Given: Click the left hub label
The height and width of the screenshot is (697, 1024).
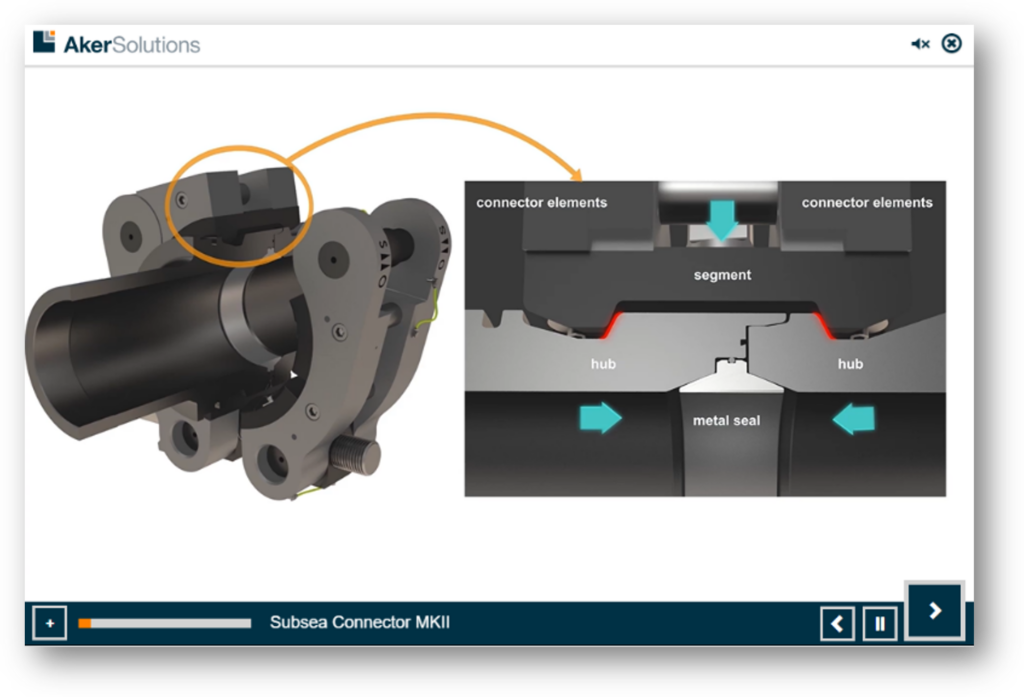Looking at the screenshot, I should (x=603, y=364).
